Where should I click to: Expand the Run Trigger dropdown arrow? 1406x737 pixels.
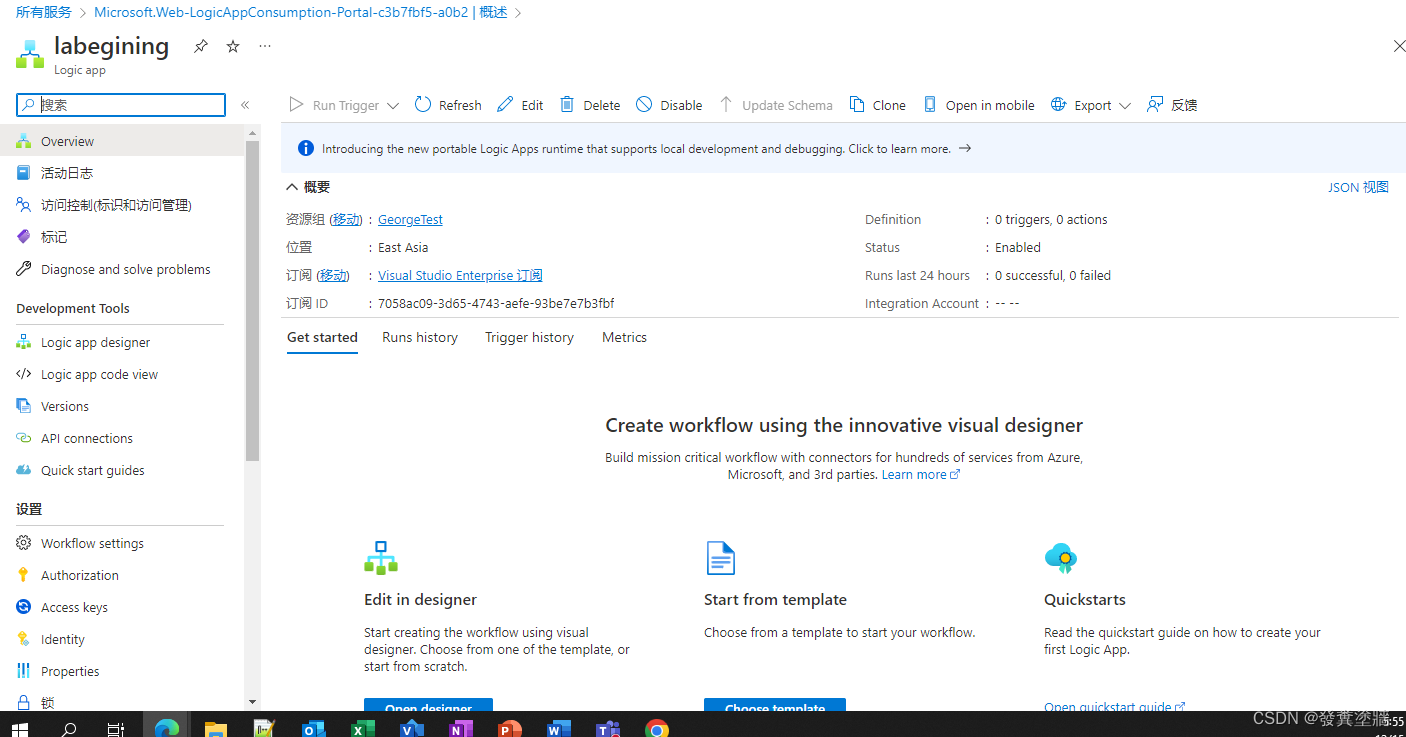point(393,105)
